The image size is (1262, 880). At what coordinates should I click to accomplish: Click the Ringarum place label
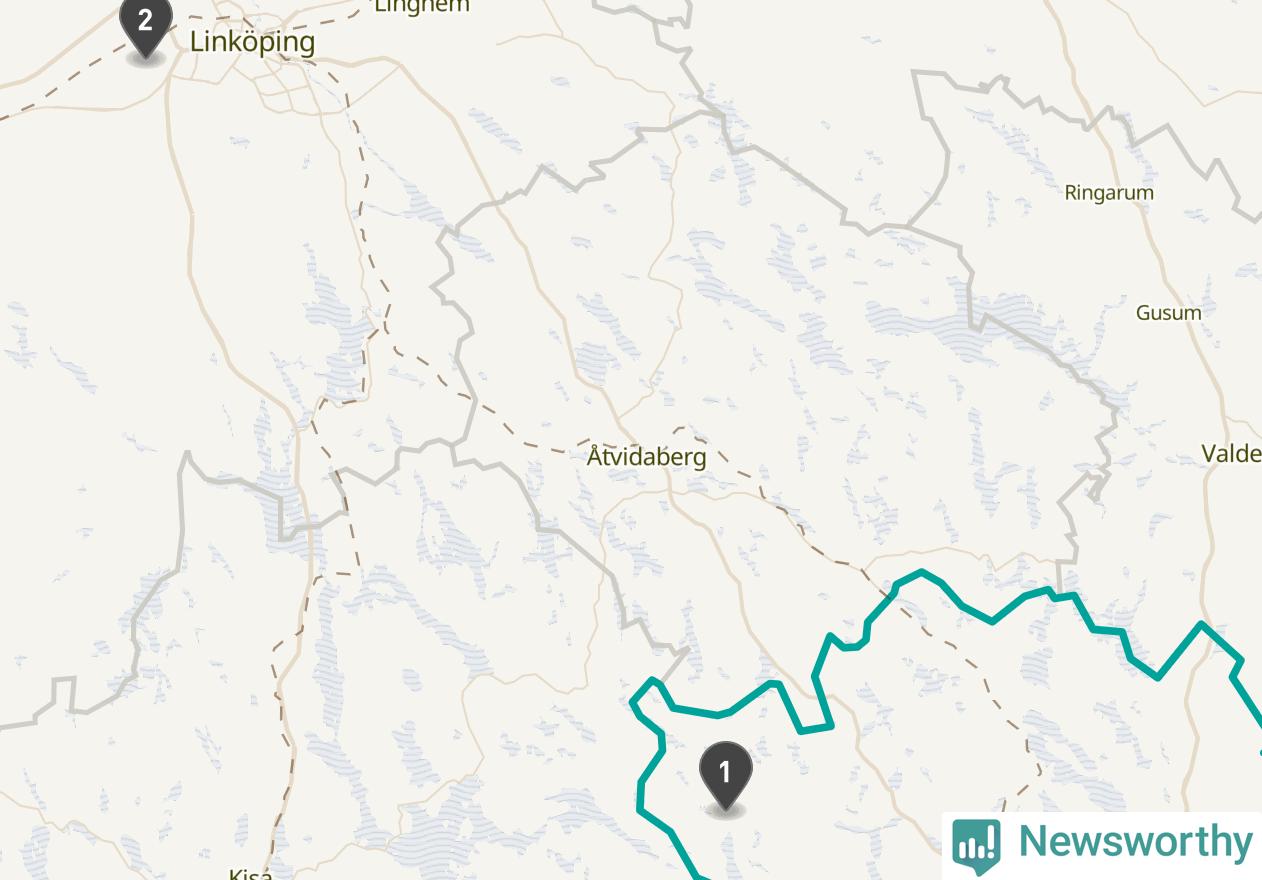point(1109,193)
